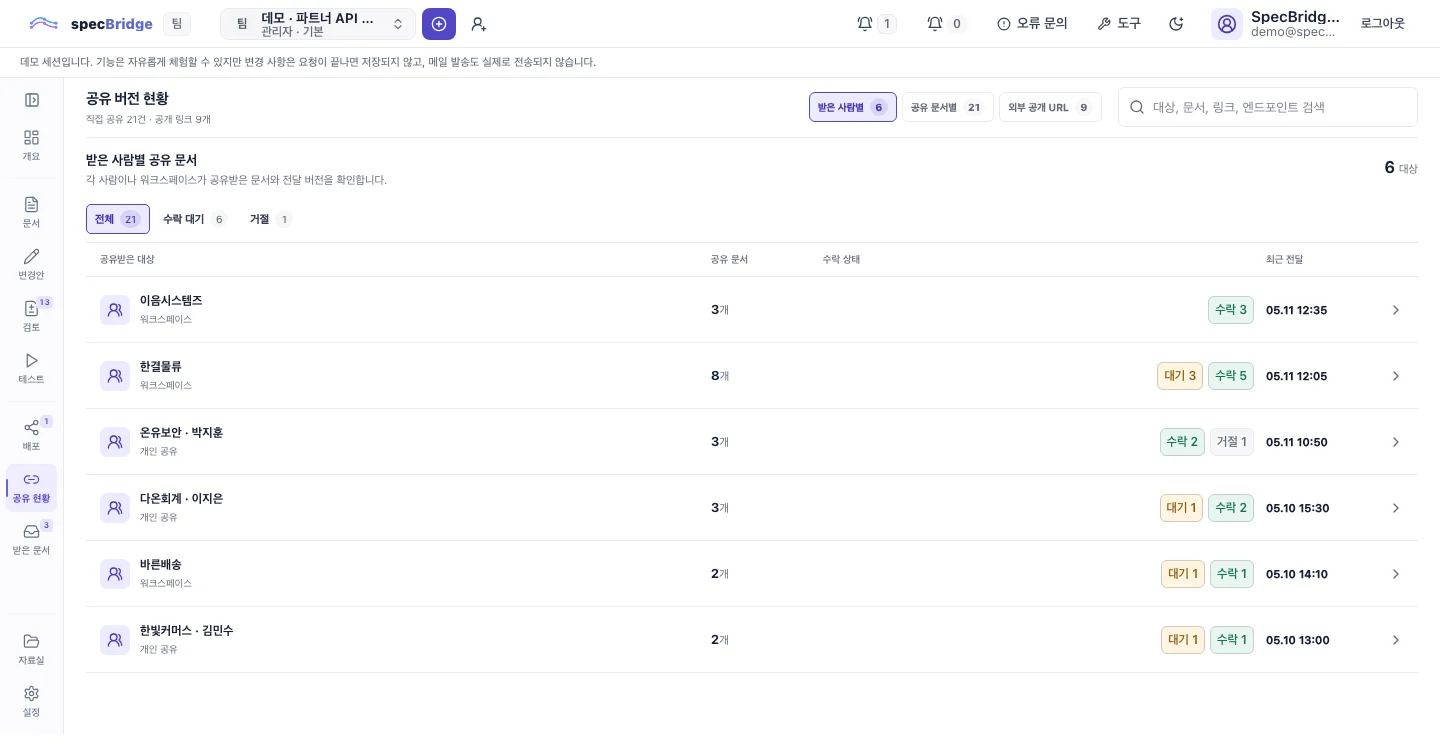The width and height of the screenshot is (1440, 744).
Task: Filter by 거절 1
Action: point(270,219)
